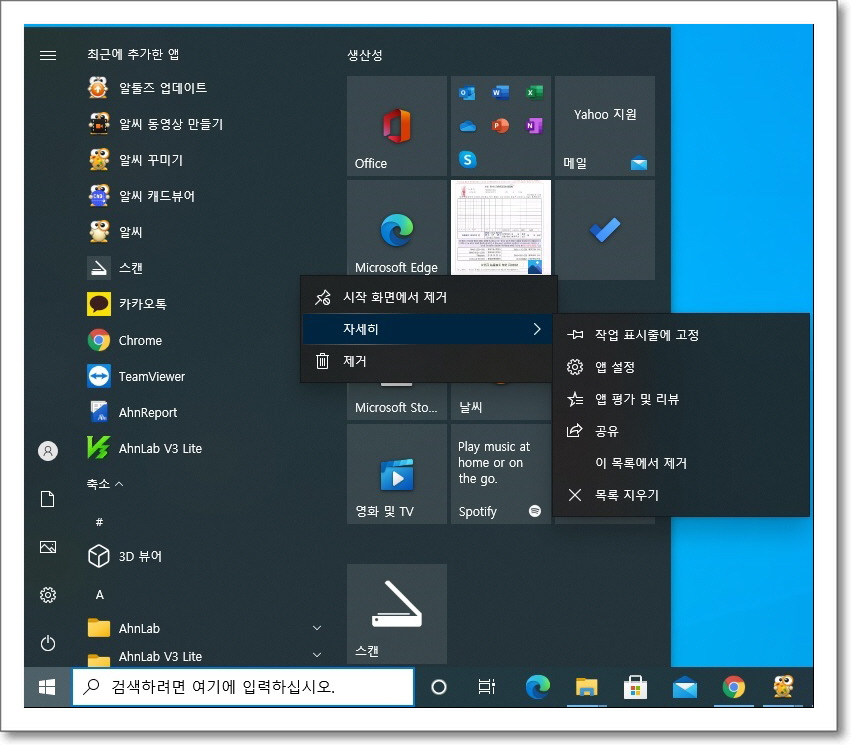Click 이 목록에서 제거
This screenshot has width=852, height=746.
(681, 463)
